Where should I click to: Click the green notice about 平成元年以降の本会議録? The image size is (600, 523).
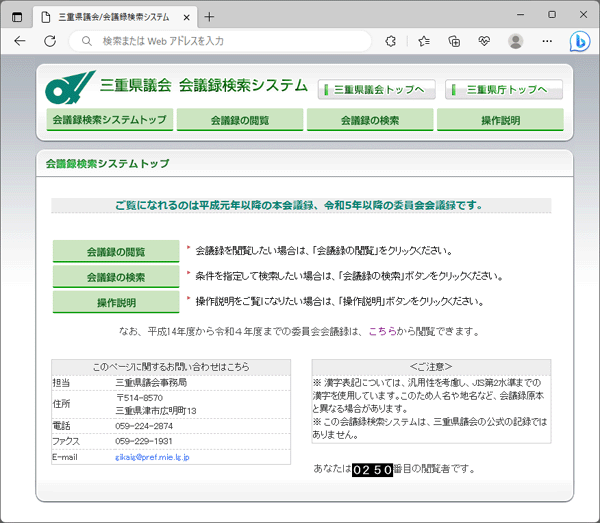(299, 205)
